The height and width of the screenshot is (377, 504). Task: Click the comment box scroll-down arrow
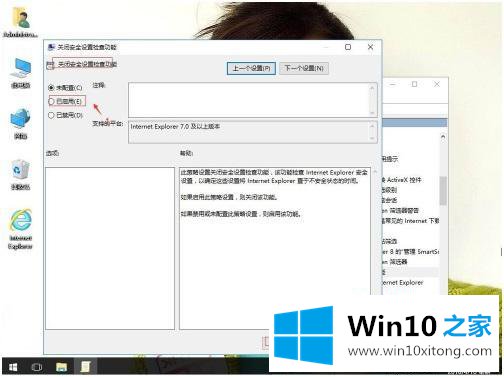click(x=372, y=113)
